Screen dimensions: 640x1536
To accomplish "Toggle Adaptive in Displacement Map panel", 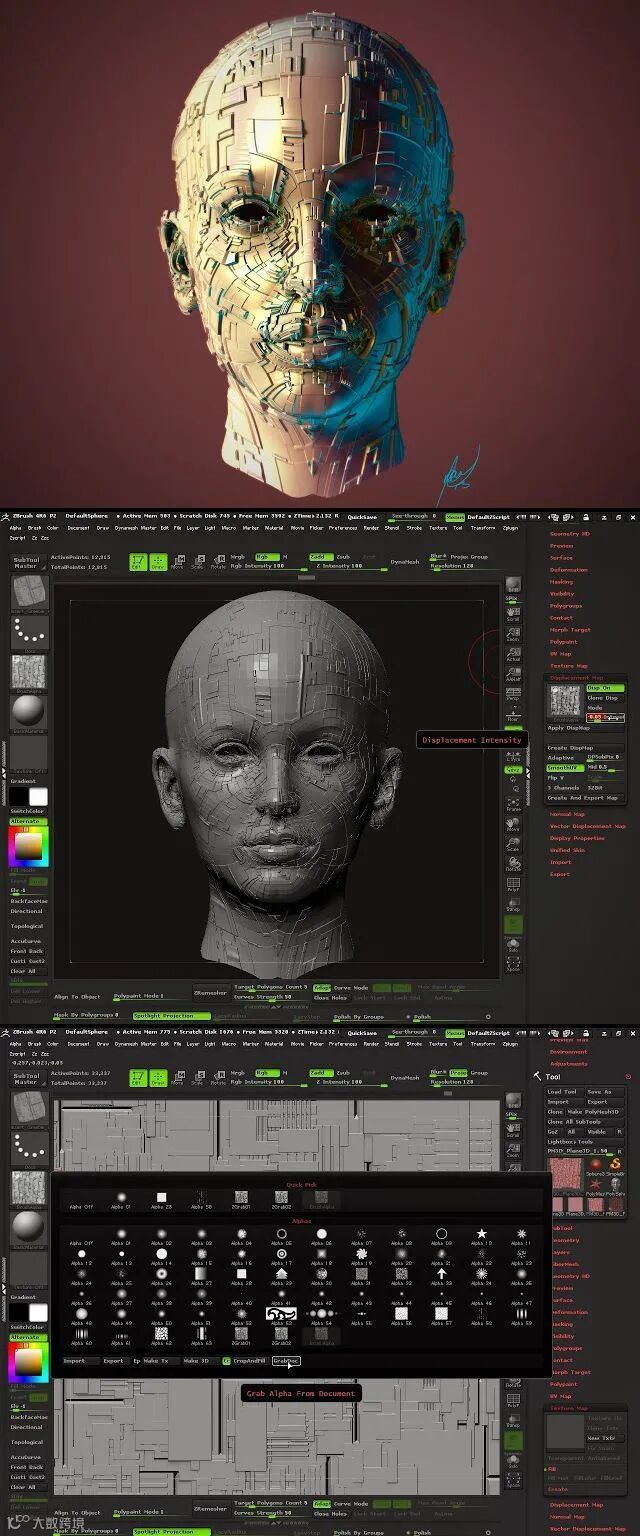I will (564, 757).
